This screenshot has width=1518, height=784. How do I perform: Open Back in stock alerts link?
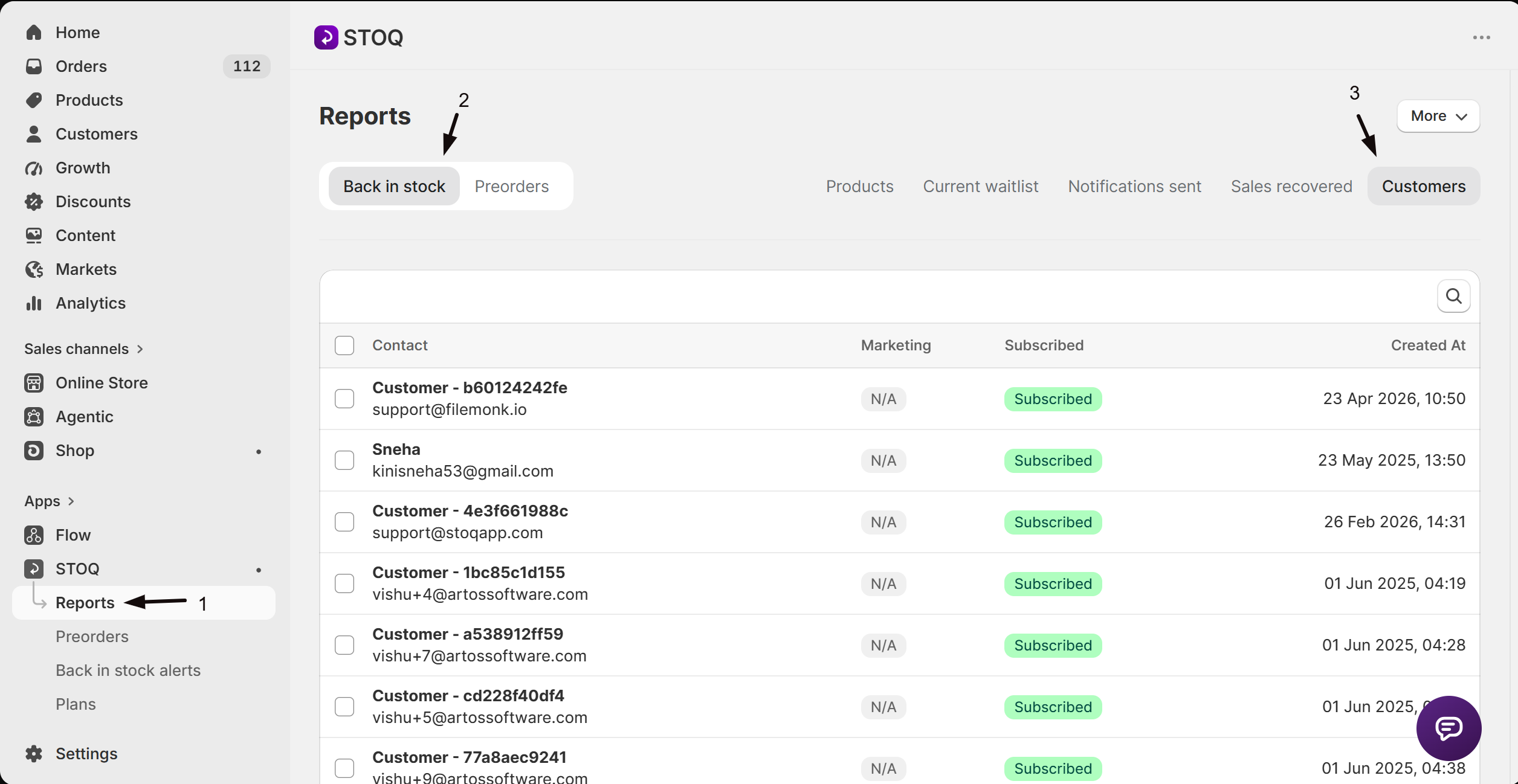pos(128,670)
